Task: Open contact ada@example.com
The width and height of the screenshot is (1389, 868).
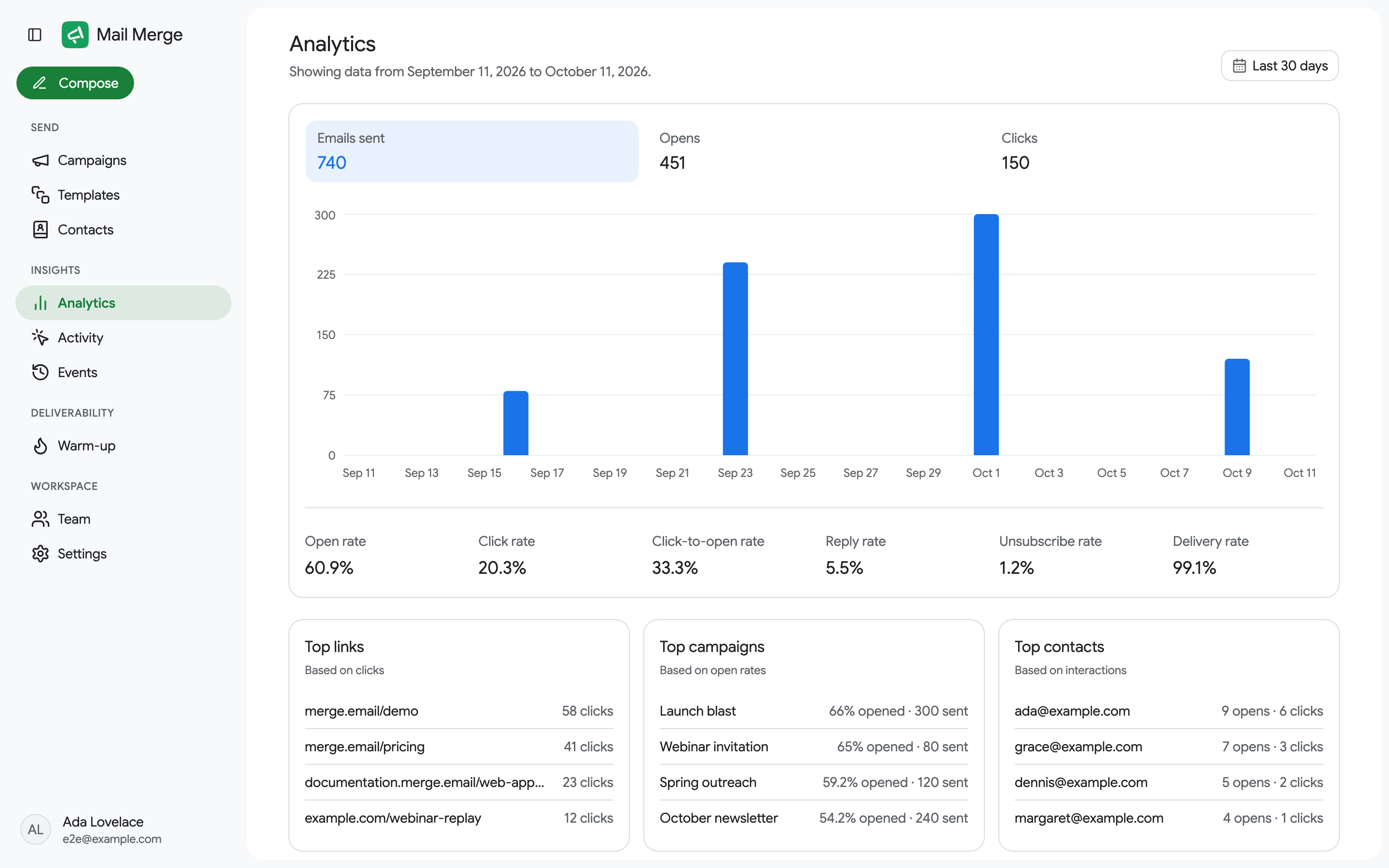Action: coord(1169,711)
